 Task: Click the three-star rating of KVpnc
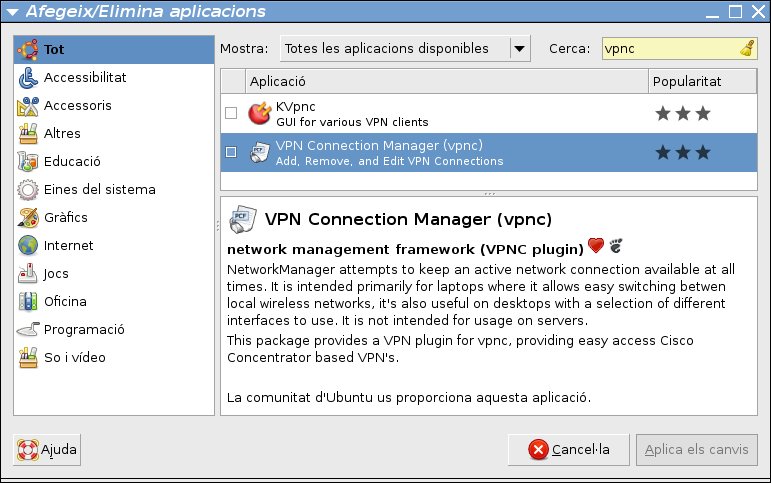tap(683, 114)
